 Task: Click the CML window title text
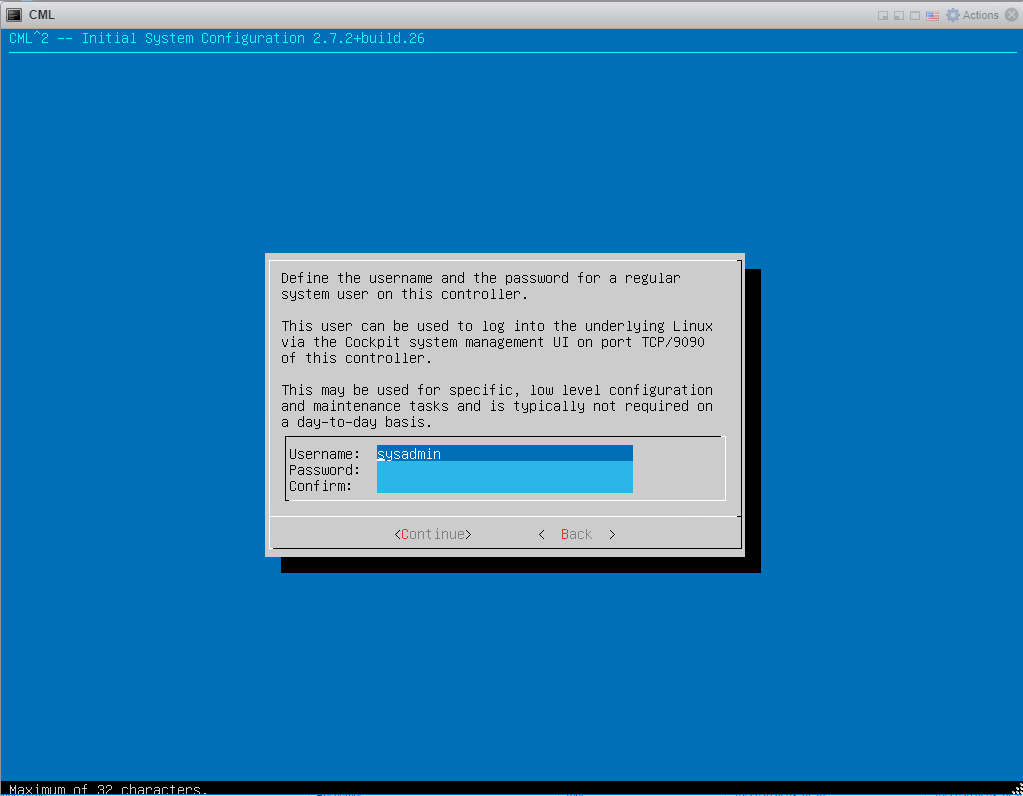coord(42,14)
